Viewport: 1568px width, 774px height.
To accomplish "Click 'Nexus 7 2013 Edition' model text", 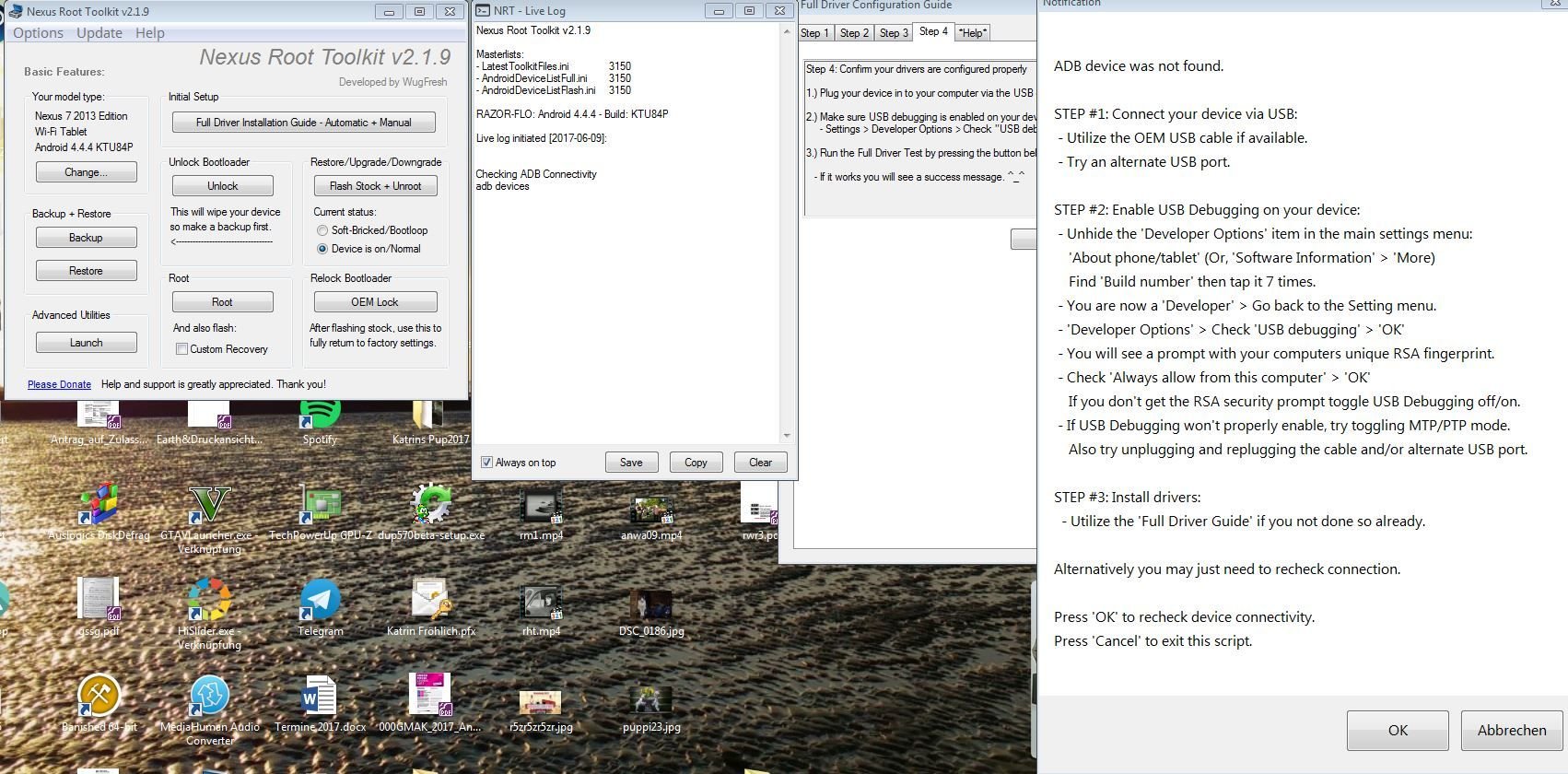I will pyautogui.click(x=81, y=116).
